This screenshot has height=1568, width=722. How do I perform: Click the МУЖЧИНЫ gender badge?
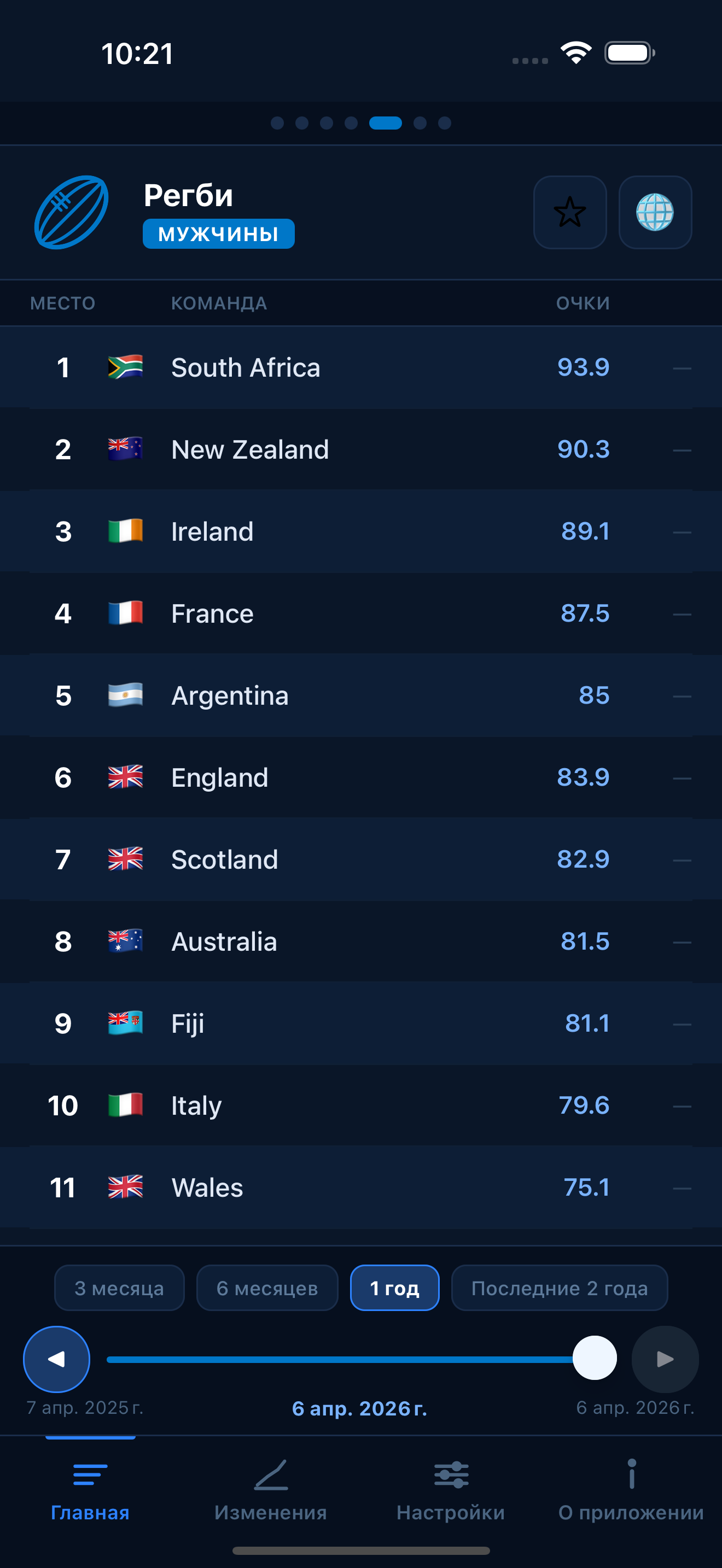[x=219, y=233]
